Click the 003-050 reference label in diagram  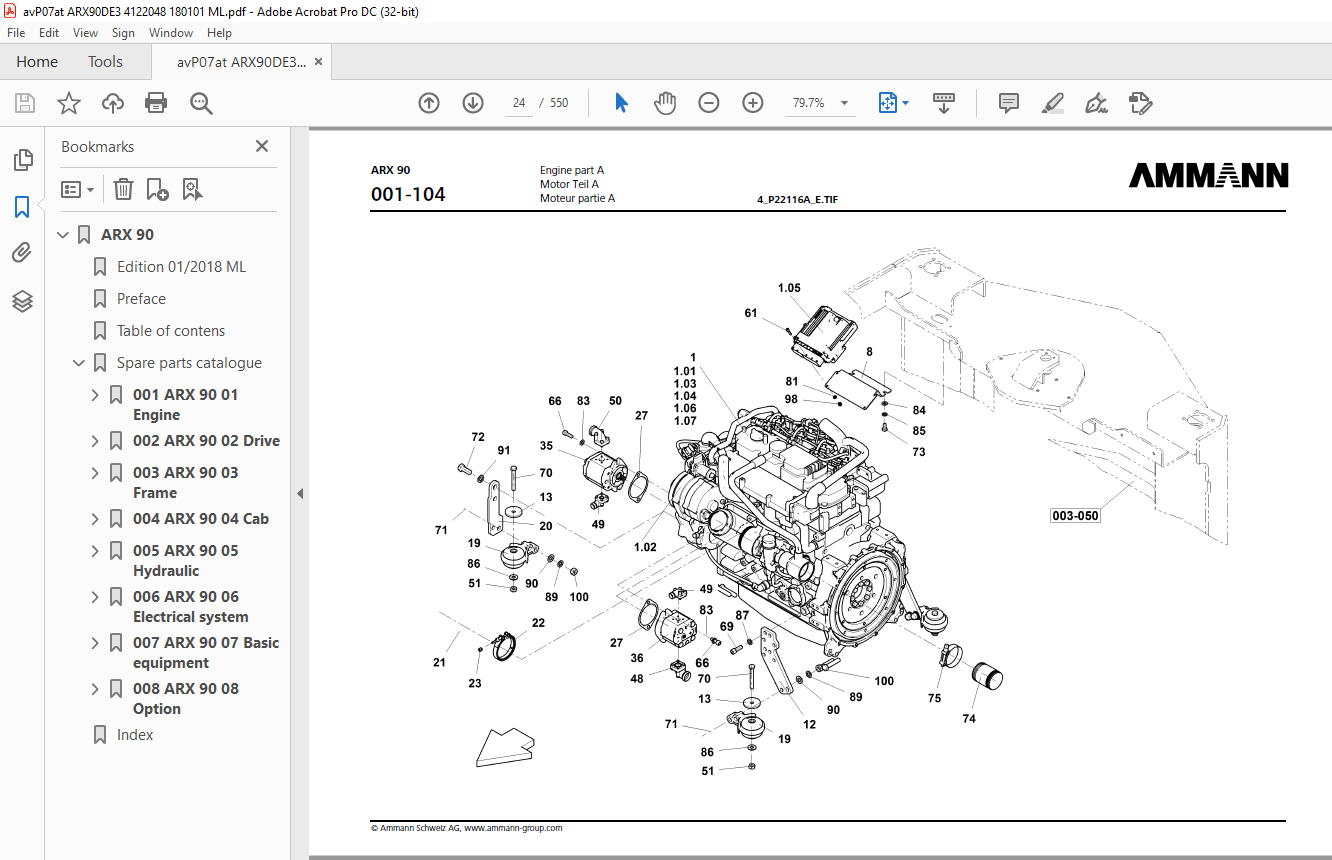1075,516
